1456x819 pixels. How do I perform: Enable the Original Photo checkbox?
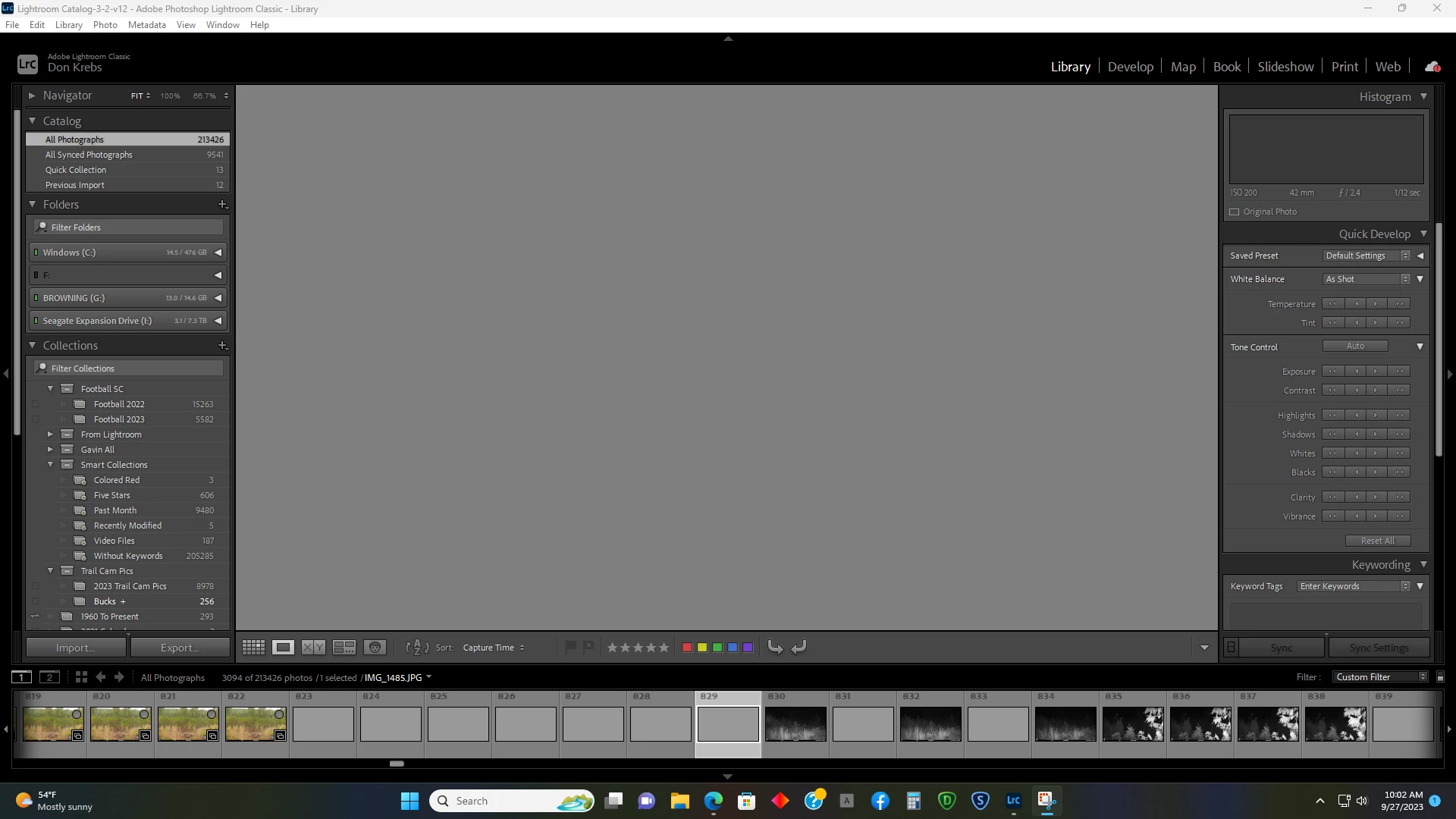click(1235, 212)
